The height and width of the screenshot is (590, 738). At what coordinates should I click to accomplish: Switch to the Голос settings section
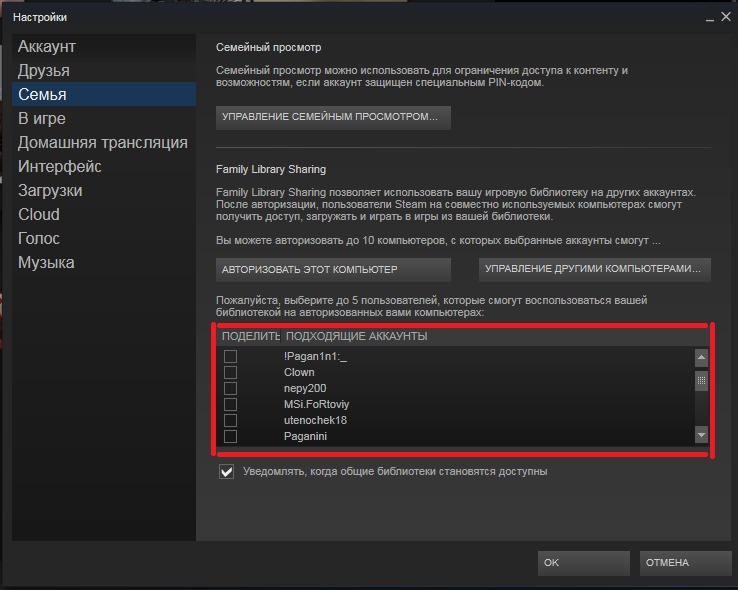click(104, 238)
